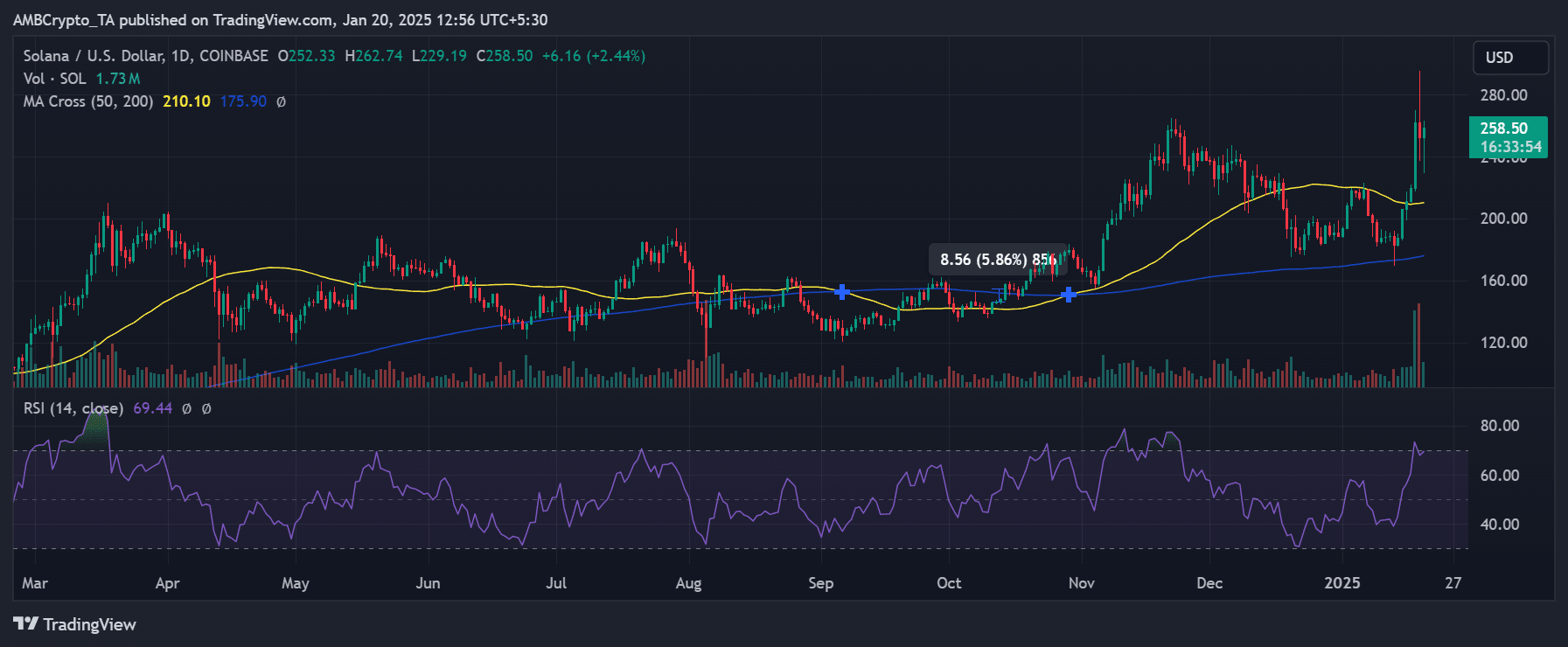1568x647 pixels.
Task: Select the 120.00 price axis label
Action: [1503, 343]
